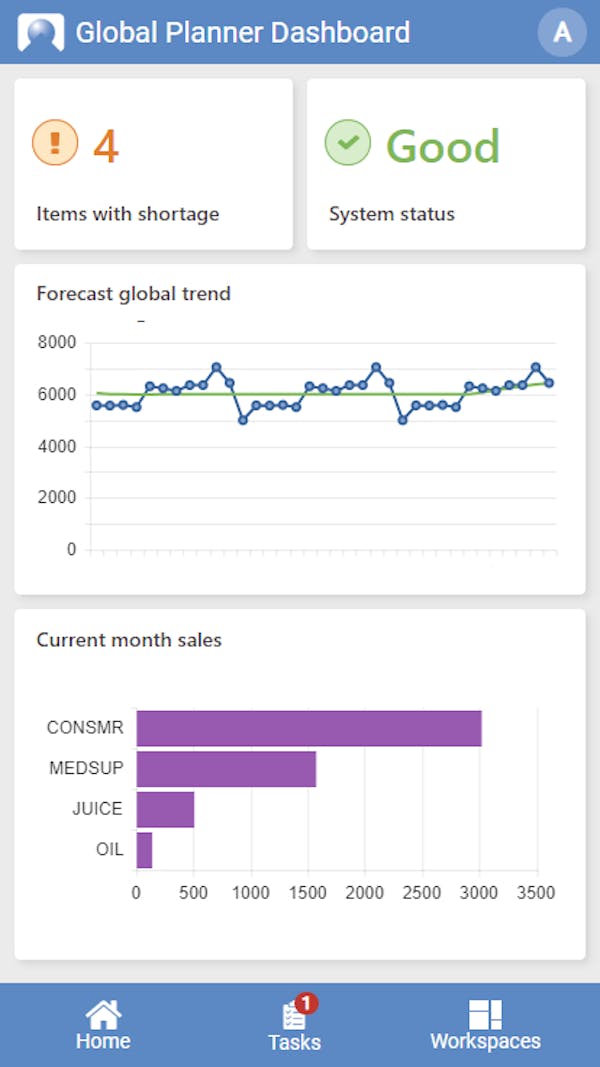The height and width of the screenshot is (1067, 600).
Task: Click the green system status checkmark icon
Action: [x=348, y=143]
